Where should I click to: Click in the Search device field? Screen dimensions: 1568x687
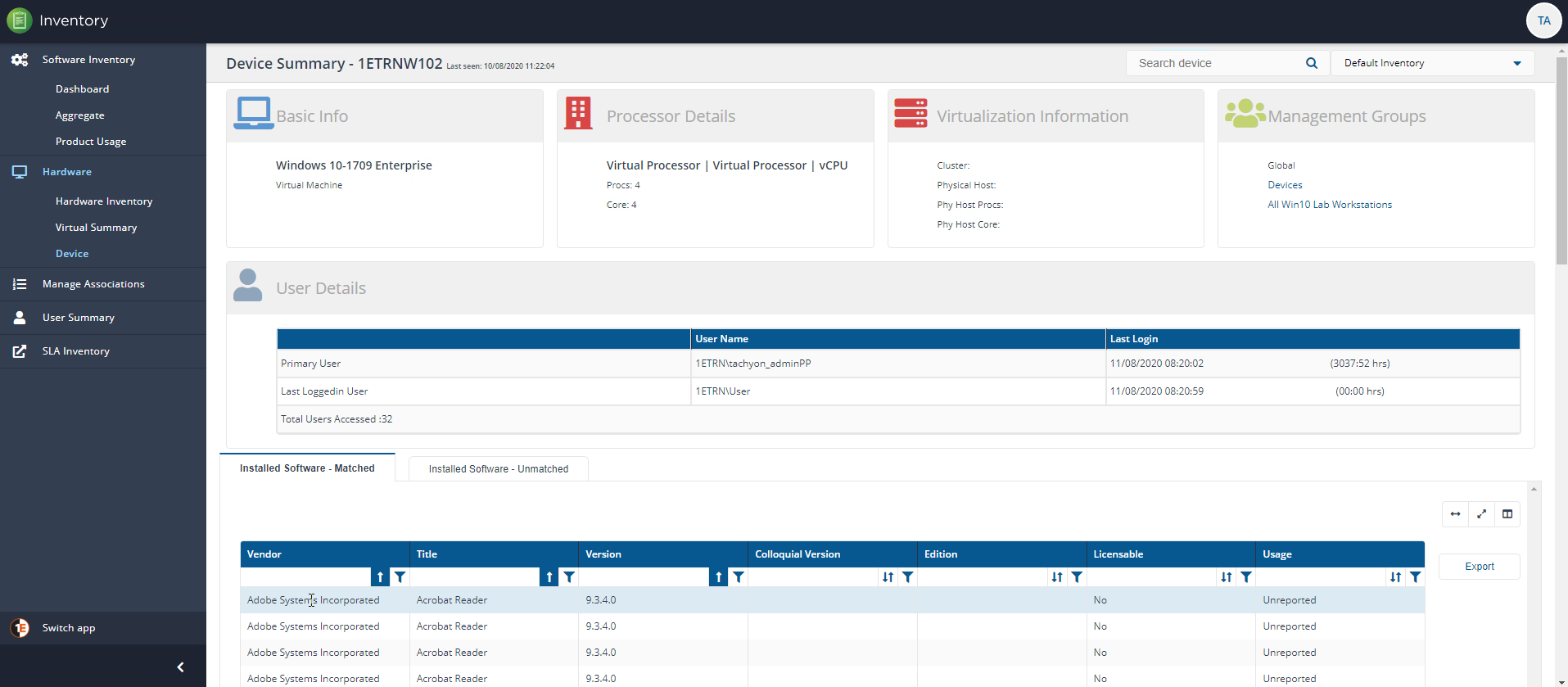(x=1215, y=63)
